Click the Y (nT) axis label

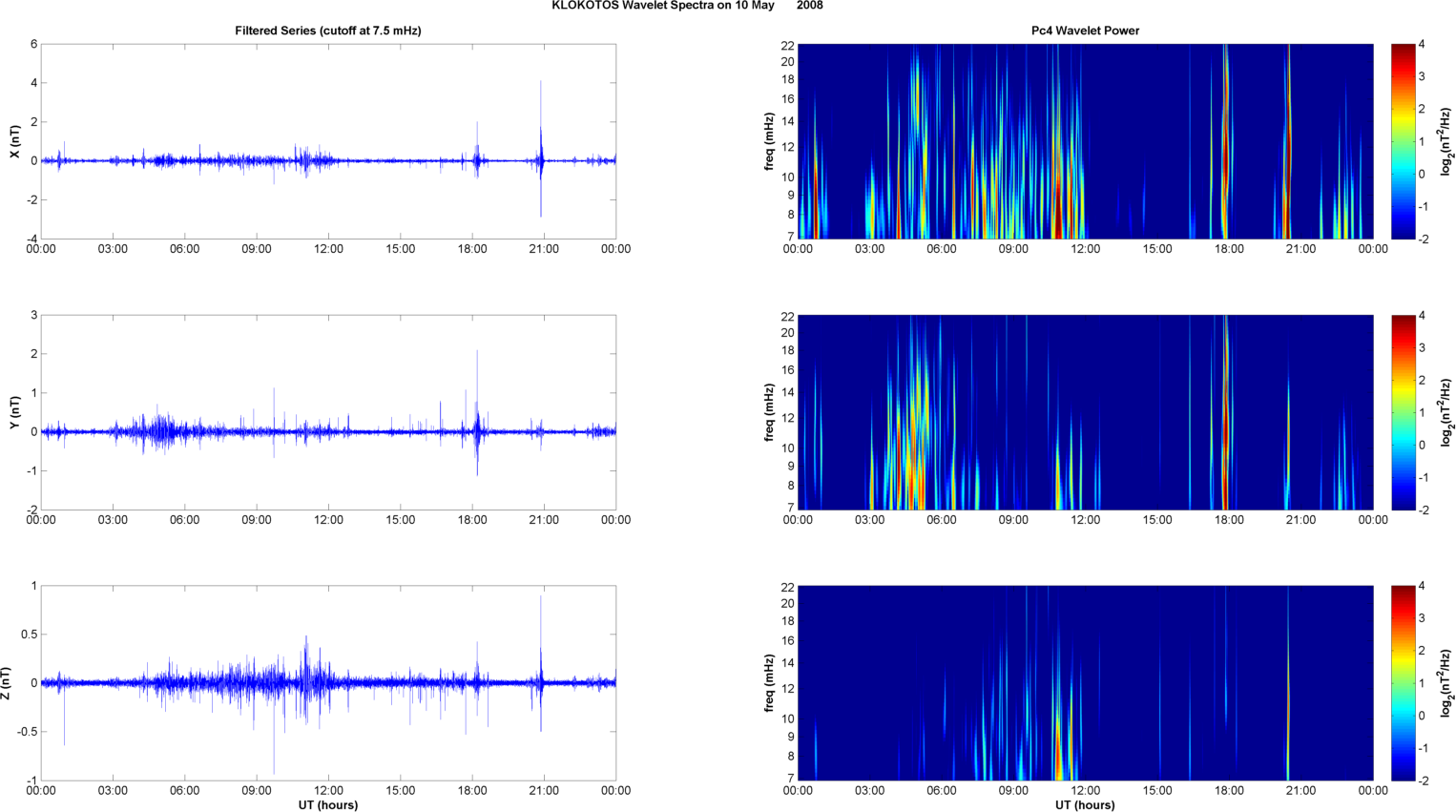14,412
